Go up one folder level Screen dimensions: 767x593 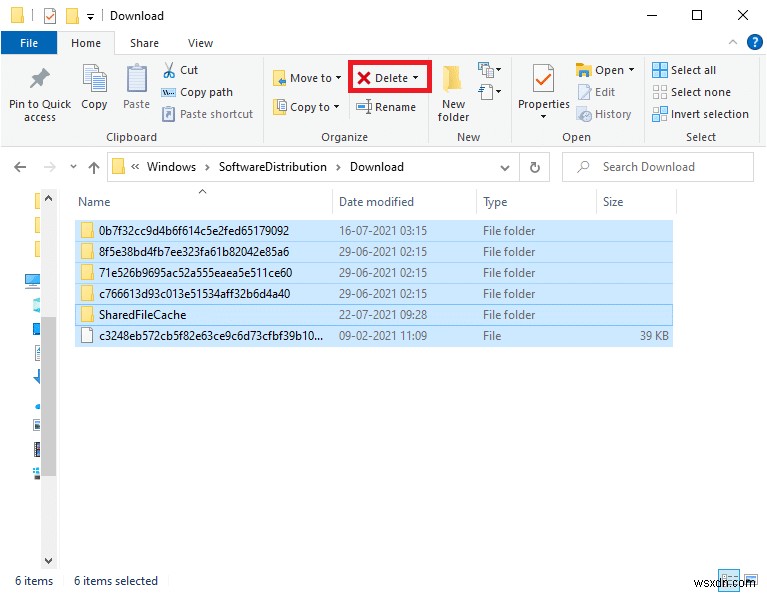(94, 168)
